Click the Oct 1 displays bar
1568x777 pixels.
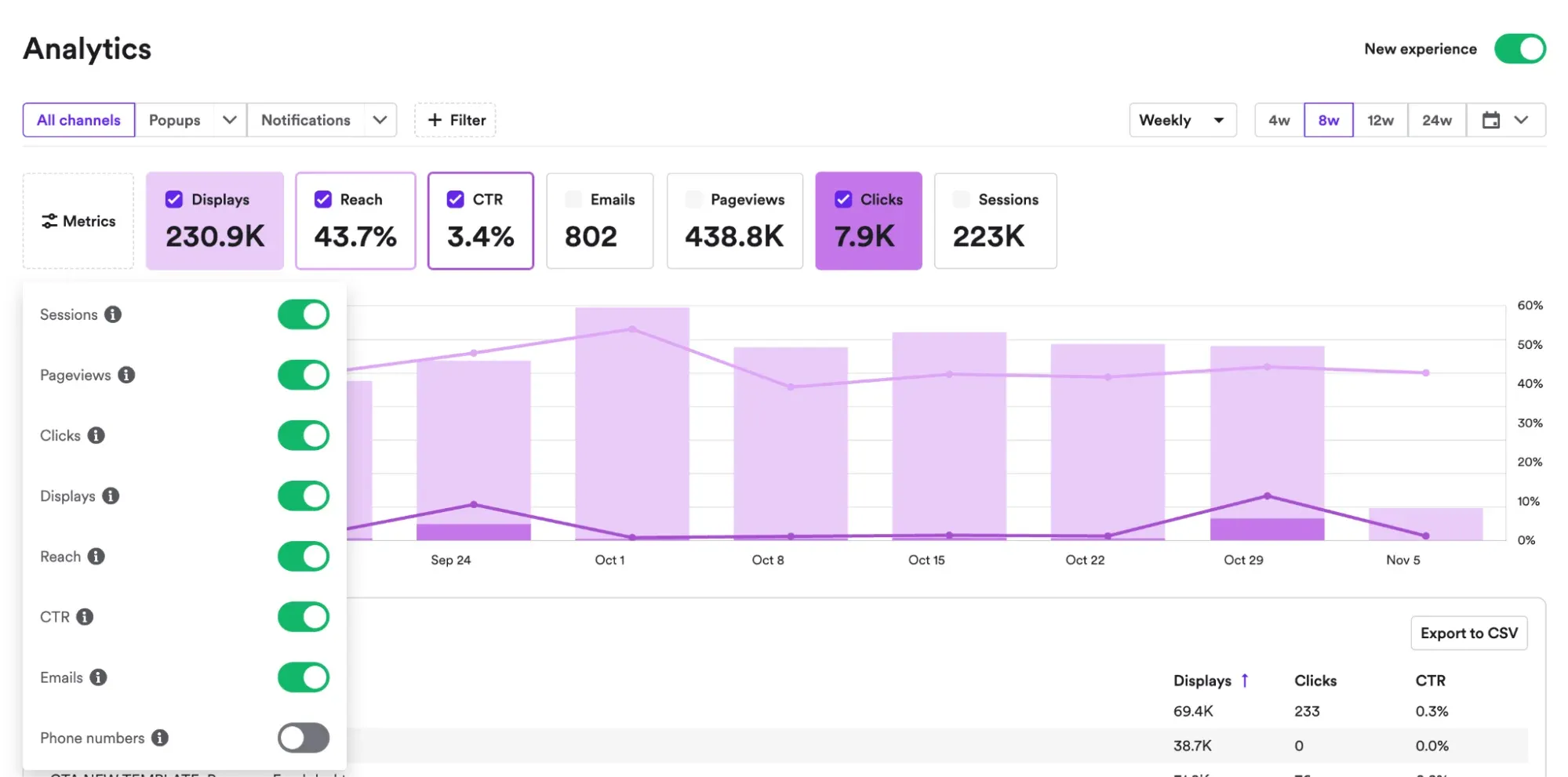[632, 423]
